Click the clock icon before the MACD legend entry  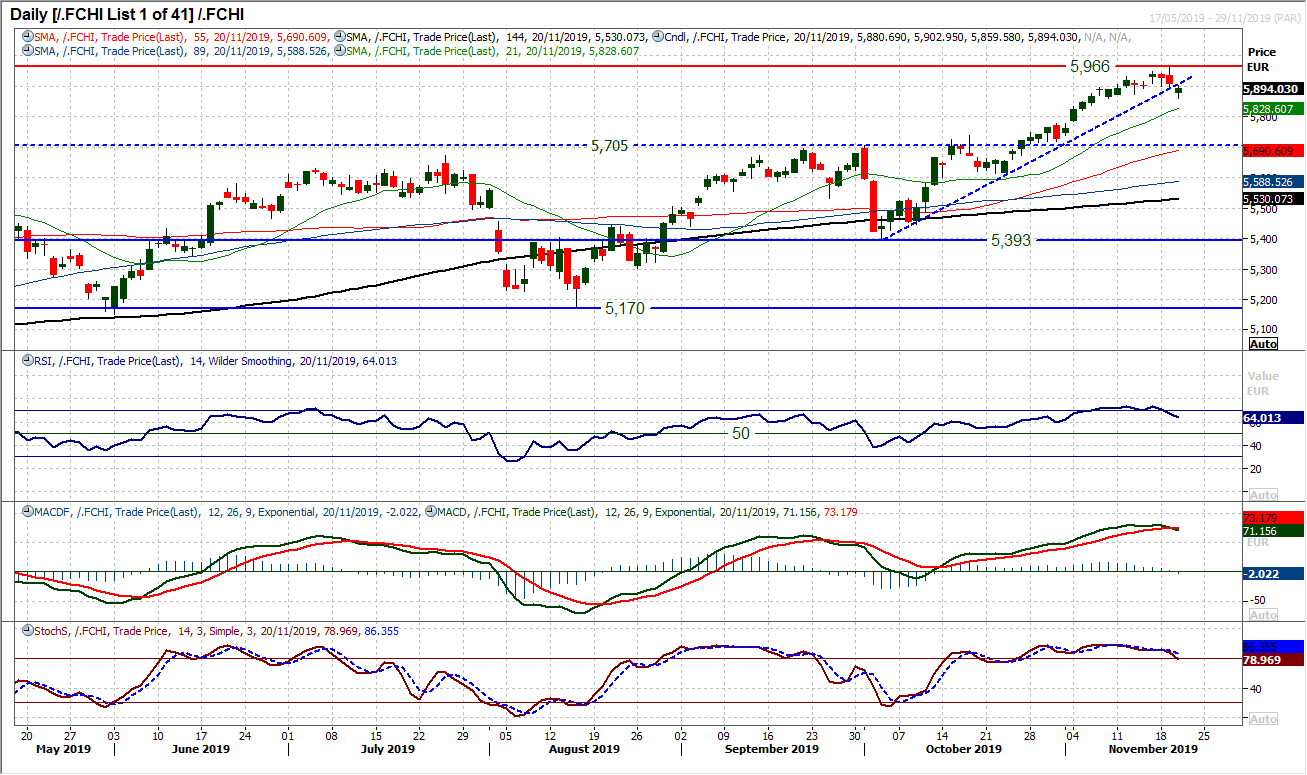tap(430, 512)
